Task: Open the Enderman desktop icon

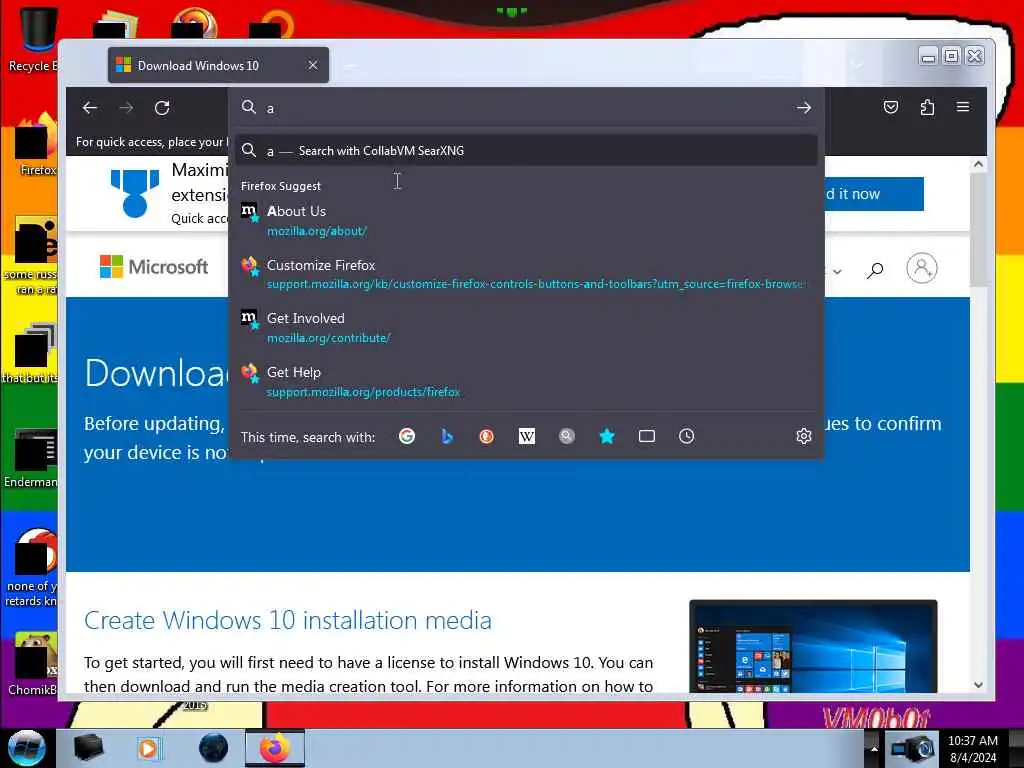Action: click(31, 457)
